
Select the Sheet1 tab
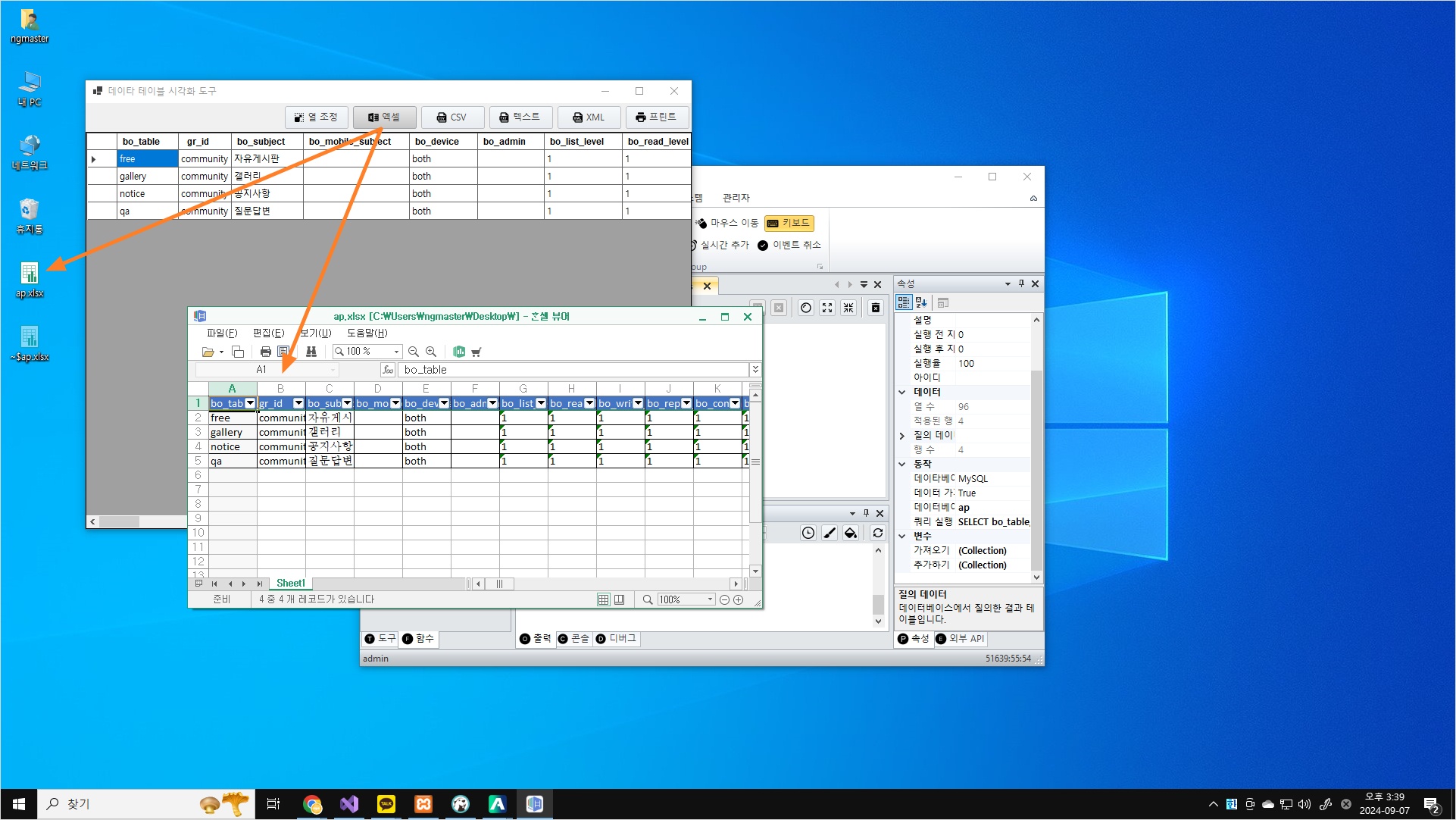(290, 584)
